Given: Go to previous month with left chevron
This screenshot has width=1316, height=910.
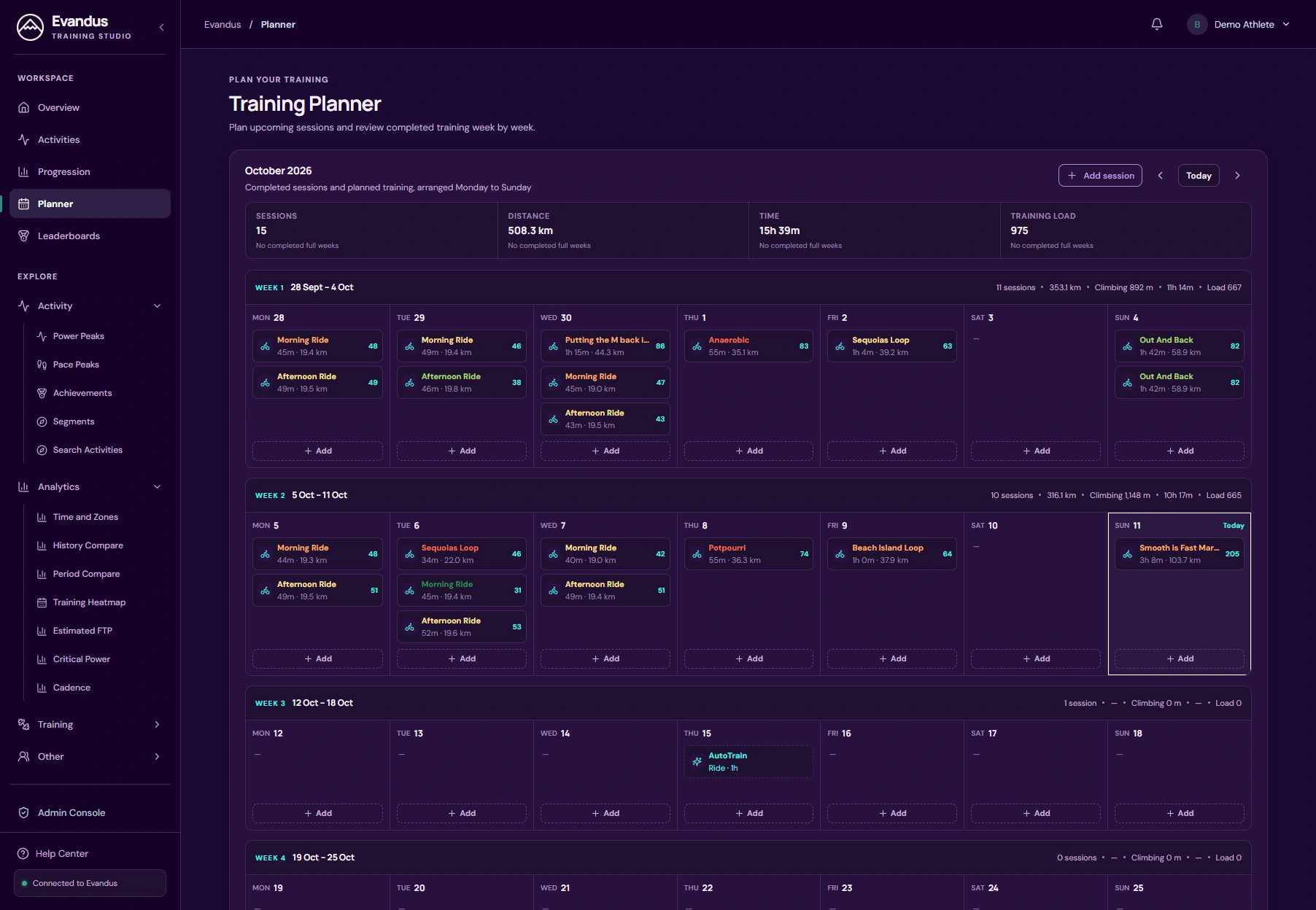Looking at the screenshot, I should 1160,175.
